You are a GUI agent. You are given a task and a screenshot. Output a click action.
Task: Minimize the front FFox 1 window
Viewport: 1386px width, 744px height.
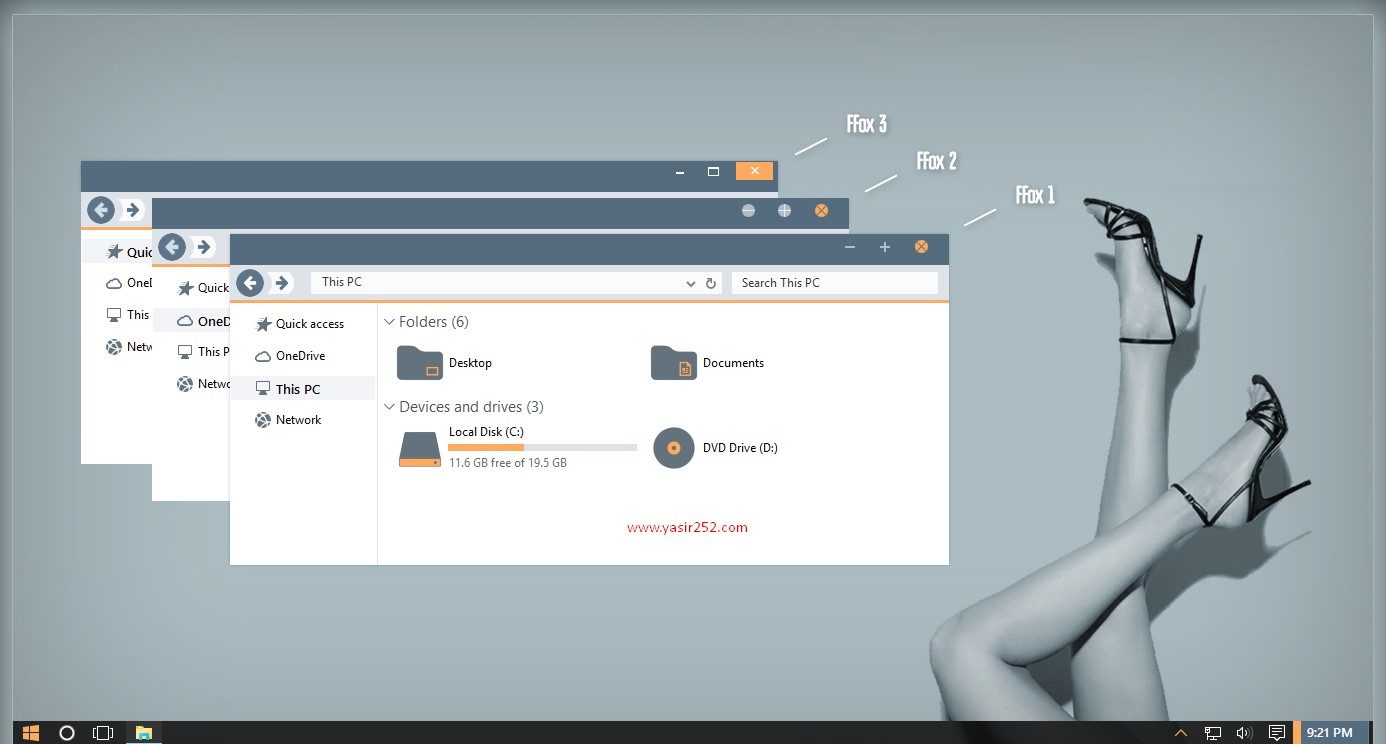(850, 247)
